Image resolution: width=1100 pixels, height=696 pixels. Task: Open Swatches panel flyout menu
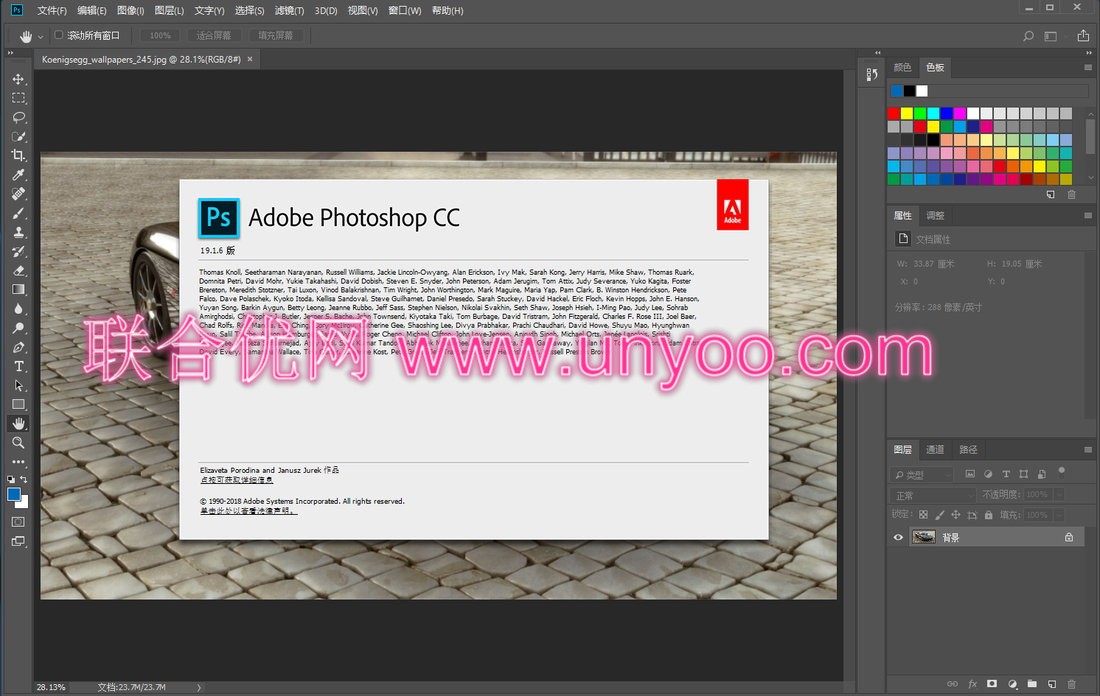click(x=1088, y=67)
